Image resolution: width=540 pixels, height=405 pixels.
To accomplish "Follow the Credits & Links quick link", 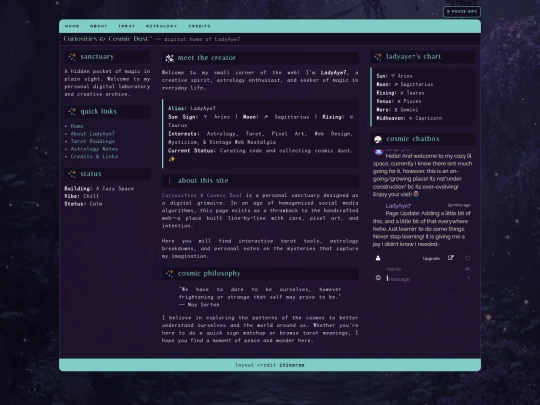I will (x=94, y=156).
